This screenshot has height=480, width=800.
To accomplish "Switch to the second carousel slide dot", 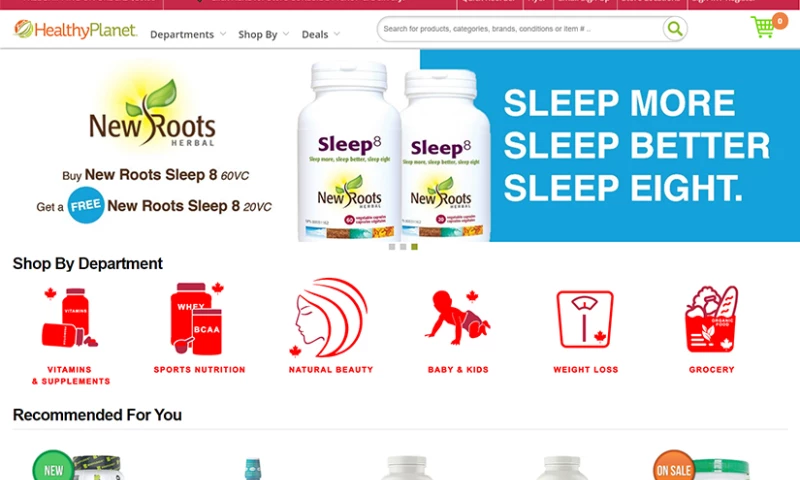I will click(x=403, y=247).
